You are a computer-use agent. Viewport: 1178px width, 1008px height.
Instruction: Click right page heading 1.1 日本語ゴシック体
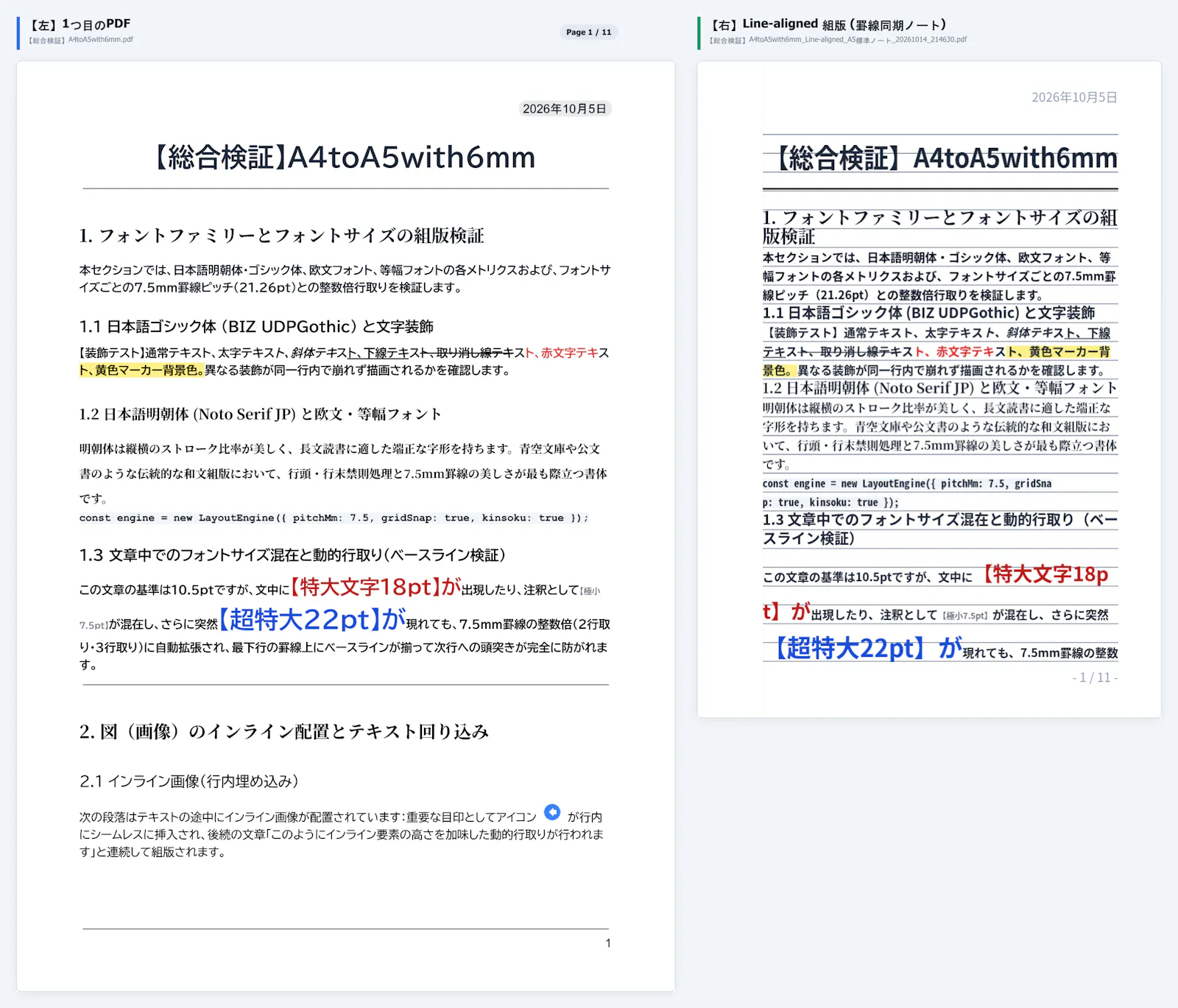[x=928, y=313]
